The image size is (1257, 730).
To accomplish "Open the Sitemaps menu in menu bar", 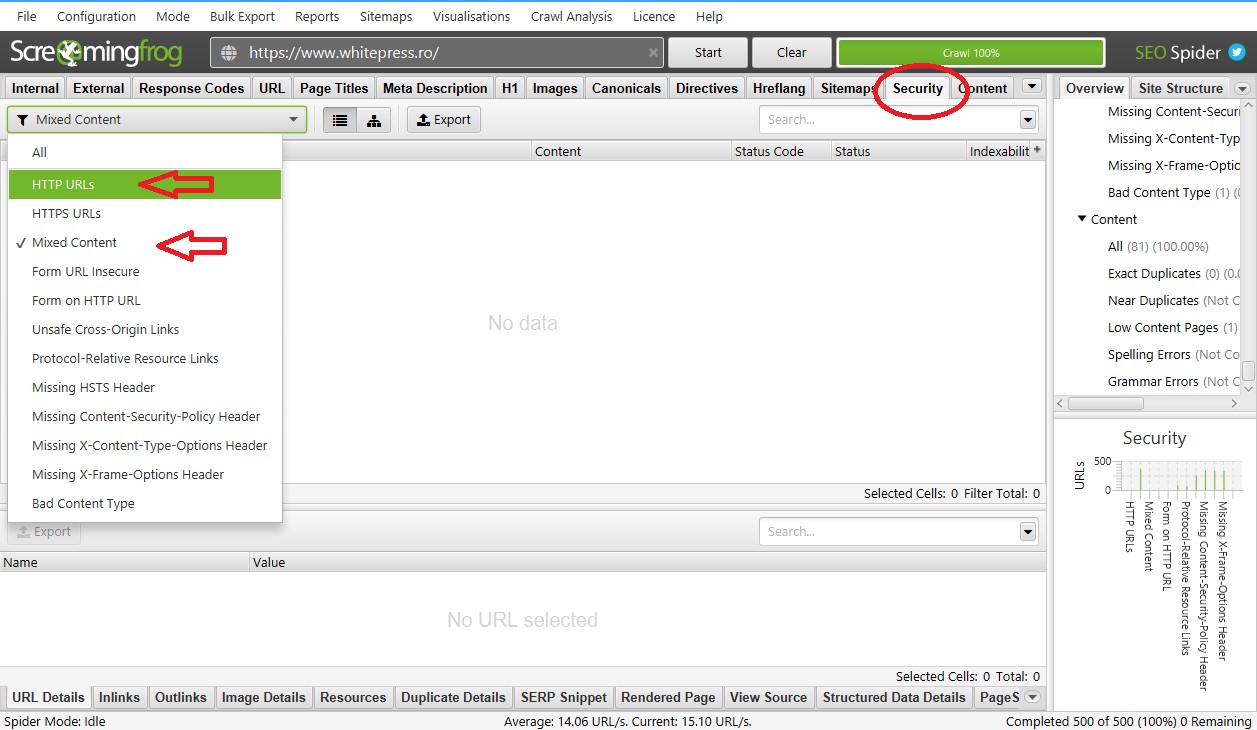I will pyautogui.click(x=385, y=16).
